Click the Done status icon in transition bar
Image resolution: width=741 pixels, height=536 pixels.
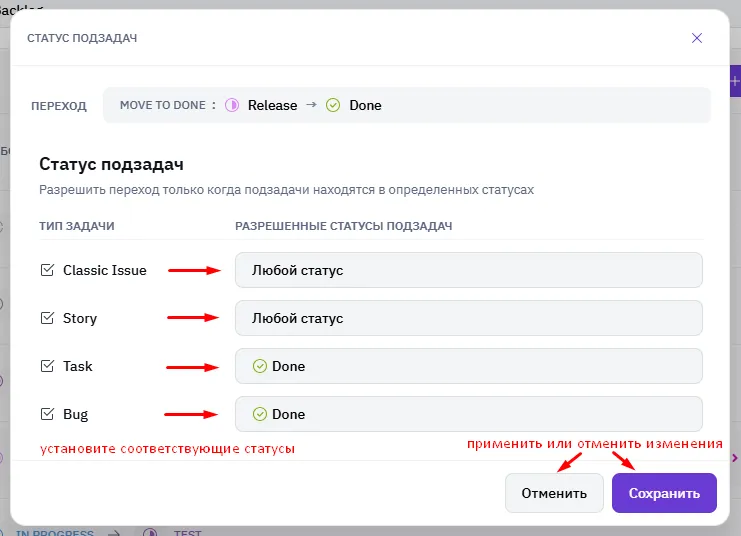[x=333, y=105]
